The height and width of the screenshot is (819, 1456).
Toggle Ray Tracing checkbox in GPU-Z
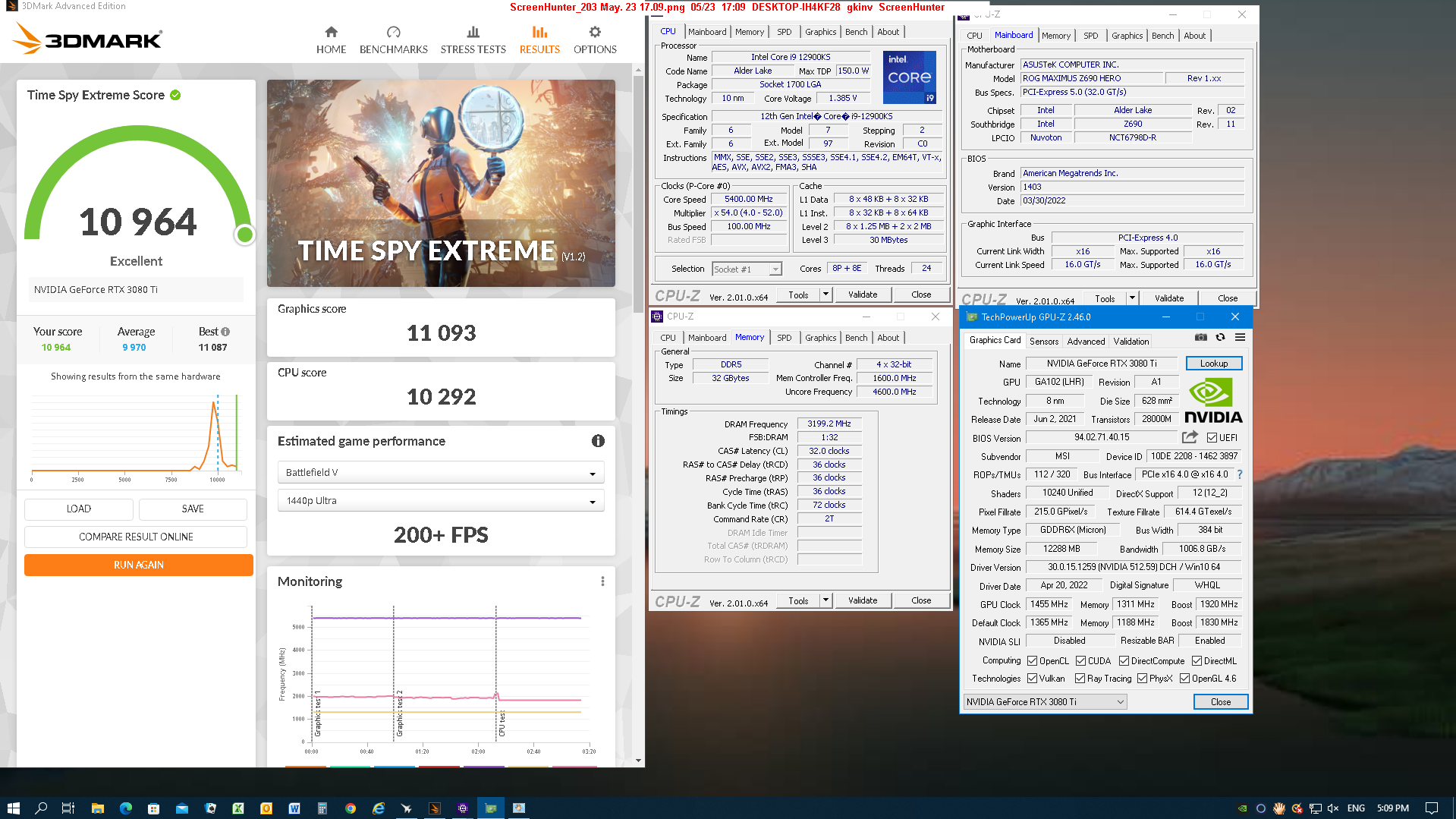(1080, 679)
